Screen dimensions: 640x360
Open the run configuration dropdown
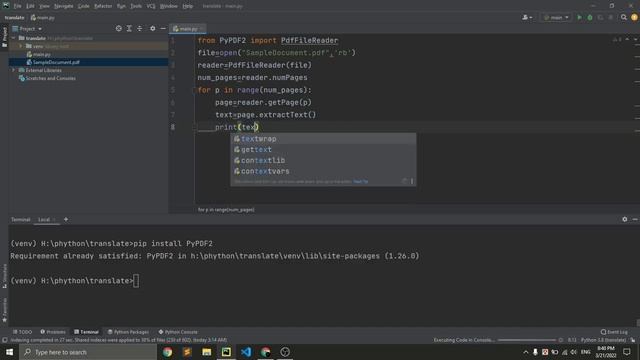click(556, 18)
